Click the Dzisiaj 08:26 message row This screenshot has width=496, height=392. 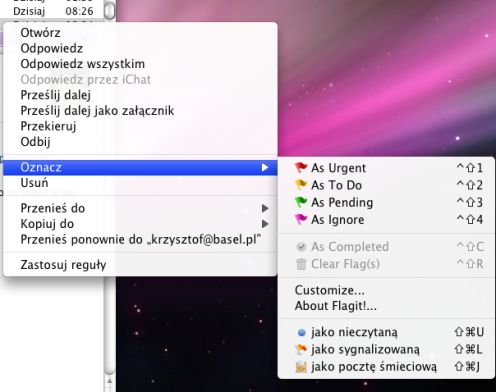(53, 11)
